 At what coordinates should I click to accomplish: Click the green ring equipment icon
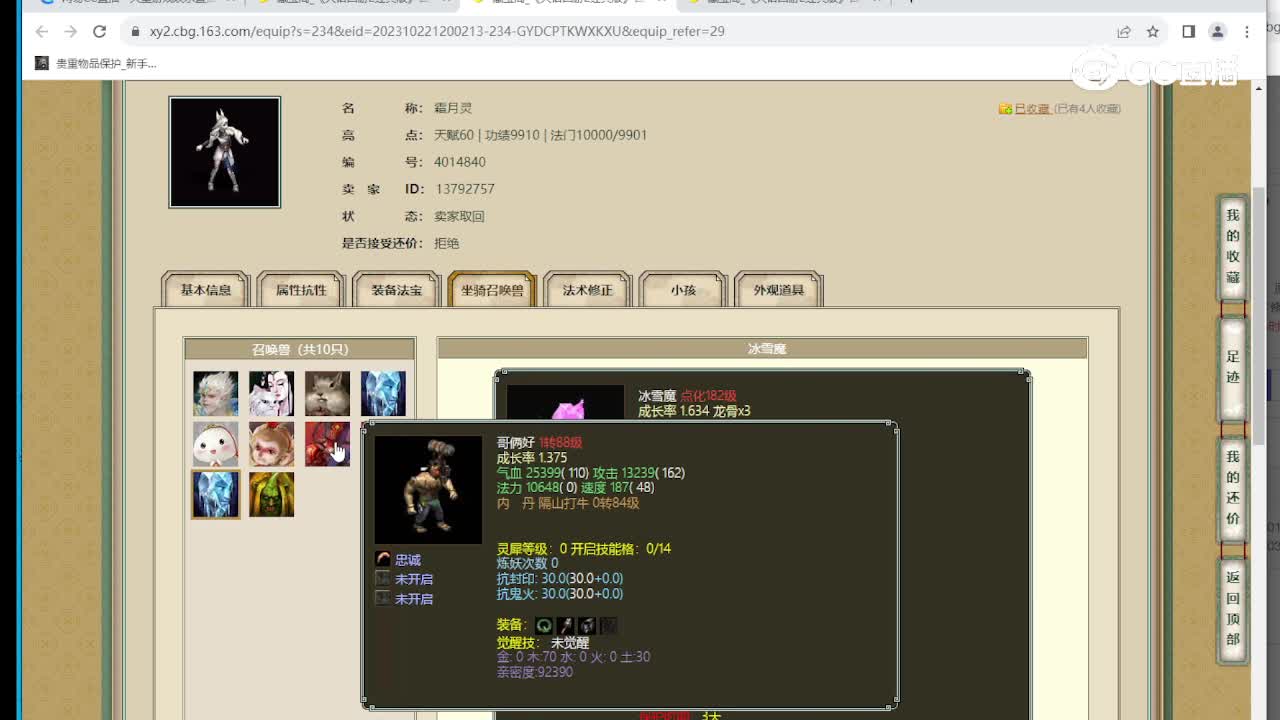point(544,625)
